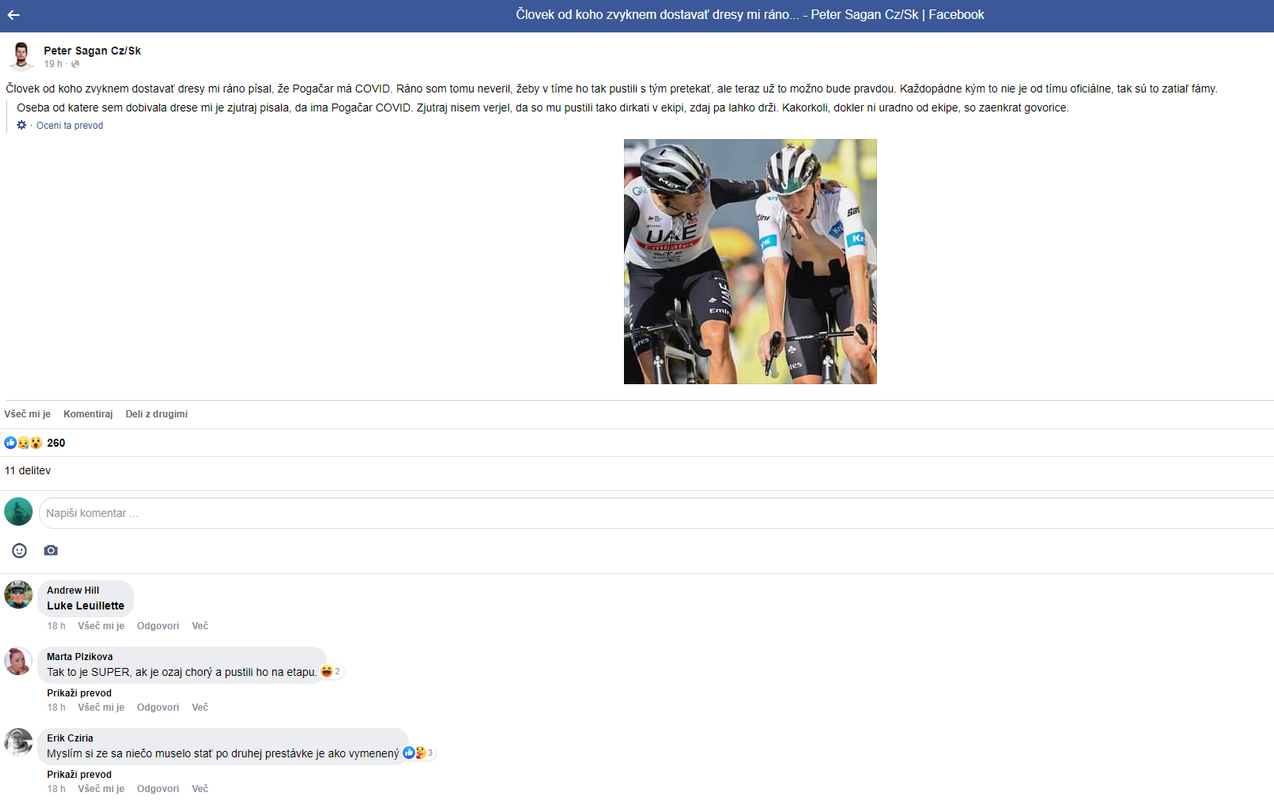Like Marta Plzikova's comment
Viewport: 1274px width, 800px height.
point(101,707)
